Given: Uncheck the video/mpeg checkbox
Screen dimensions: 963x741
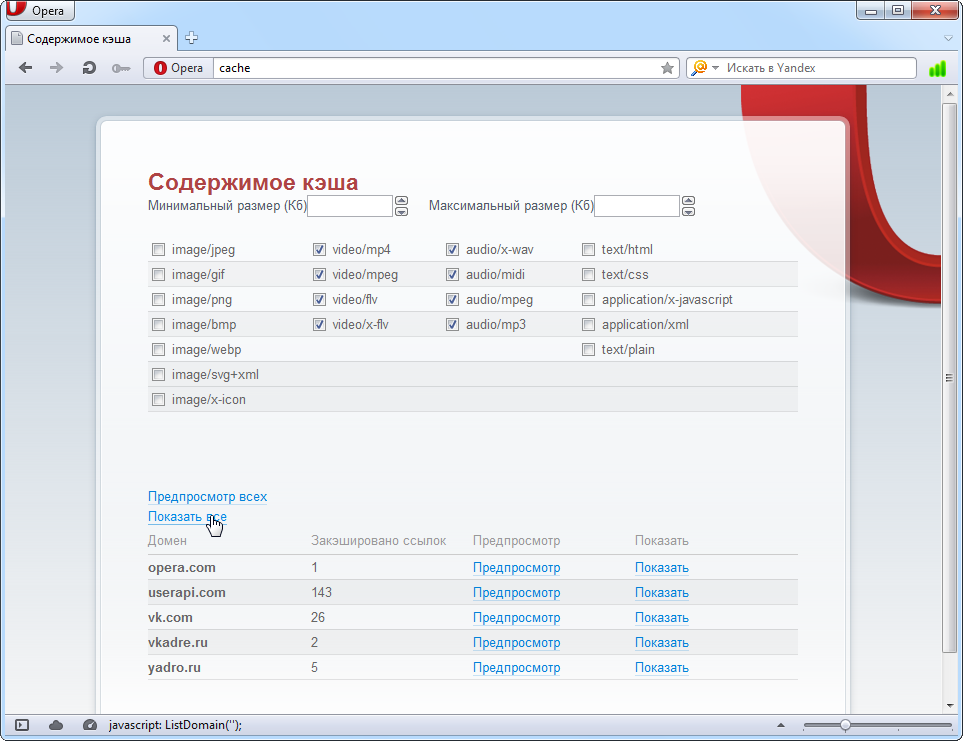Looking at the screenshot, I should point(319,274).
